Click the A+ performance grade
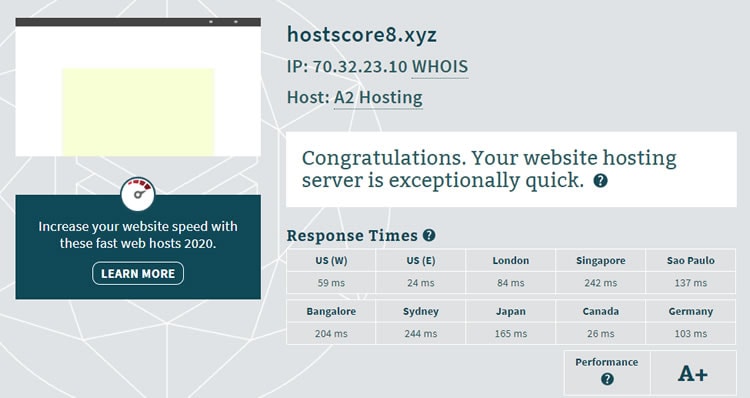 [693, 373]
